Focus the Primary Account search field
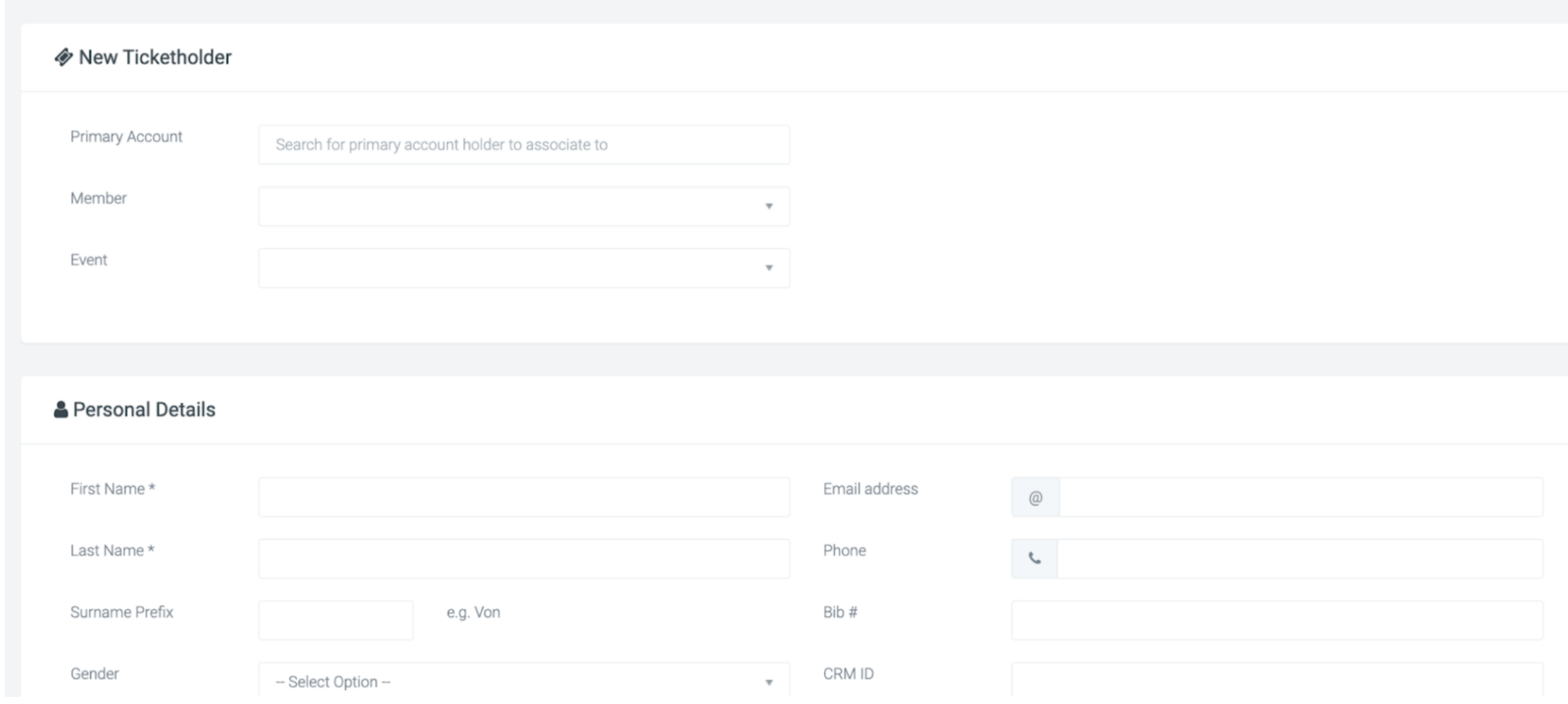This screenshot has width=1568, height=704. (x=524, y=145)
